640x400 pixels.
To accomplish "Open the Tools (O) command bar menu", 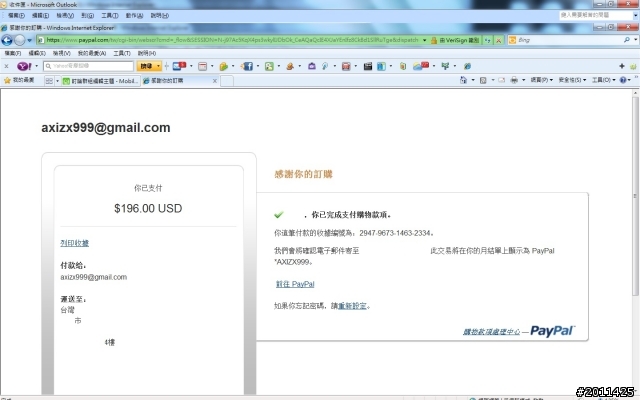I will 603,80.
